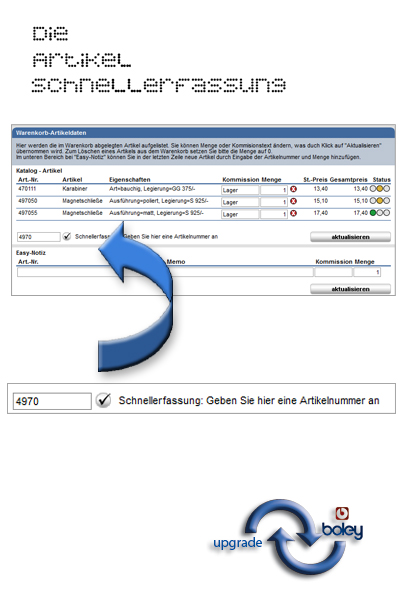Click the Easy-Notiz Memo input field

tap(239, 272)
